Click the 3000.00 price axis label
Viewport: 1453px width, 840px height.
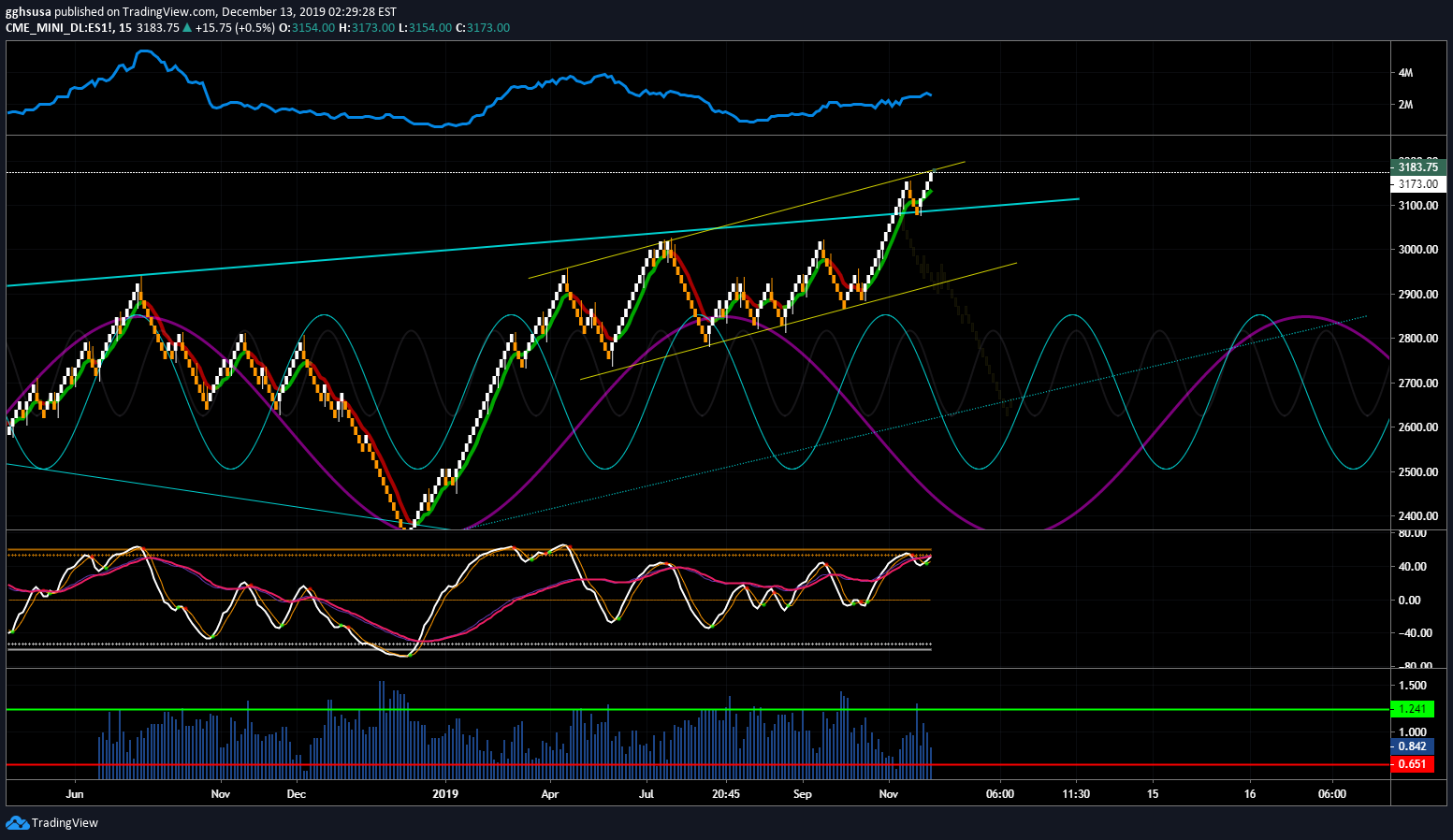point(1418,250)
